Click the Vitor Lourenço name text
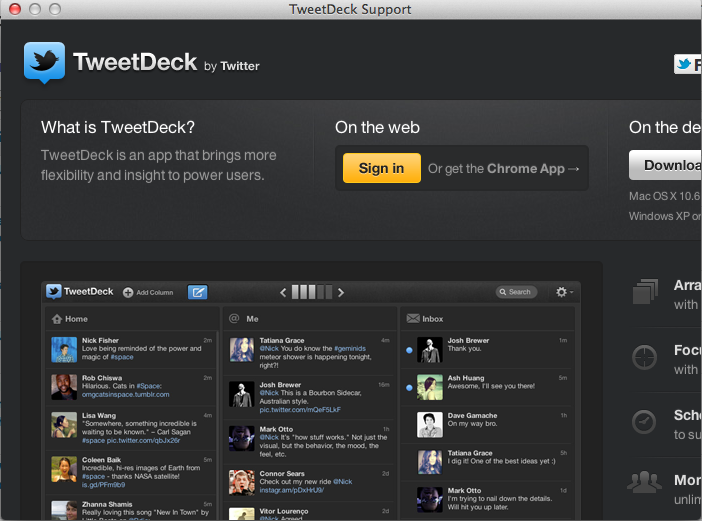702x521 pixels. pos(284,511)
